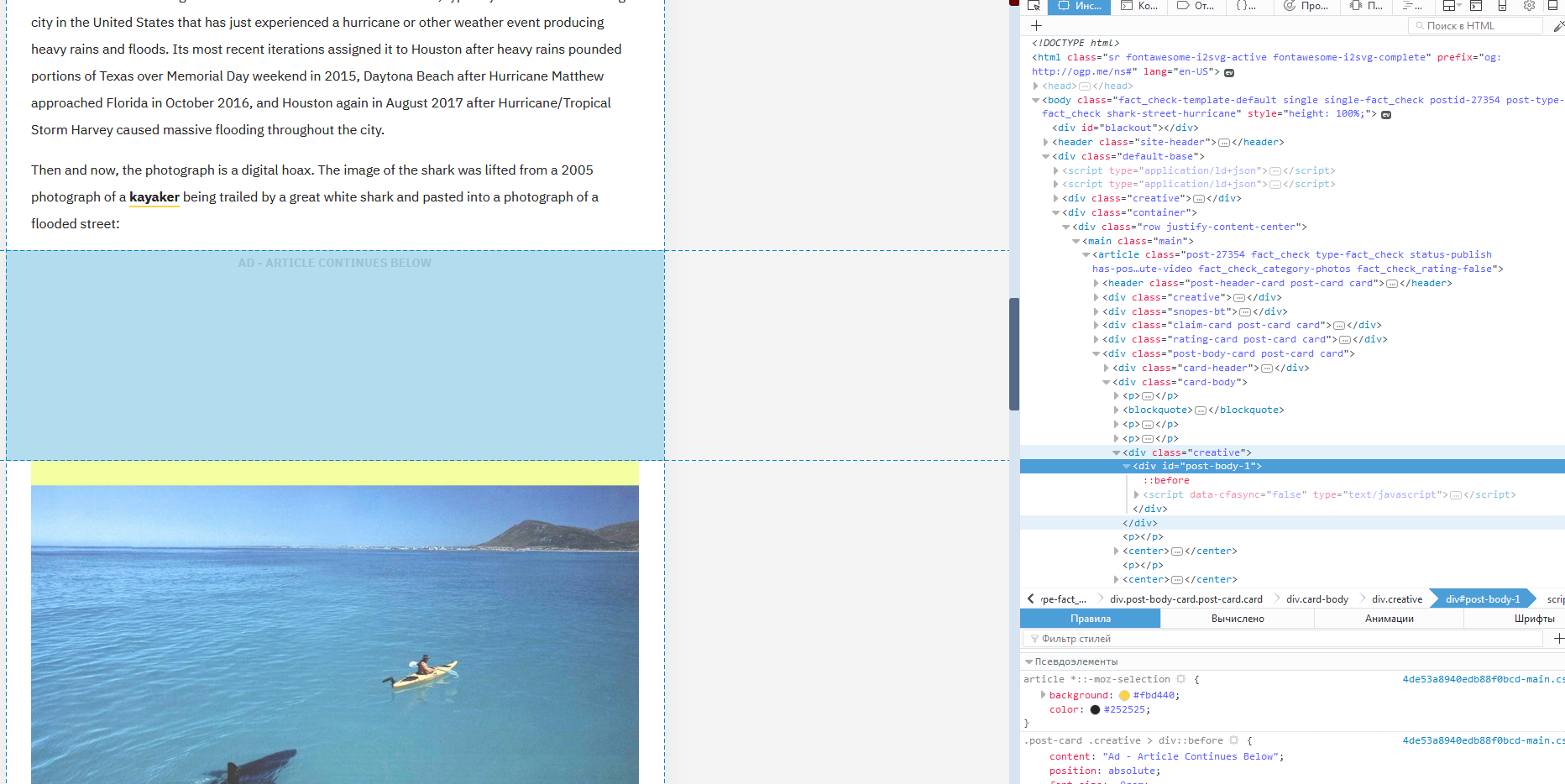The image size is (1565, 784).
Task: Collapse the Псевдоэлементы section
Action: (x=1029, y=661)
